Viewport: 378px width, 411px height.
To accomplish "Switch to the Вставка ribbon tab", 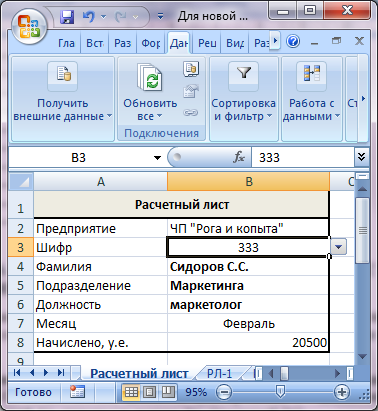I will tap(94, 43).
